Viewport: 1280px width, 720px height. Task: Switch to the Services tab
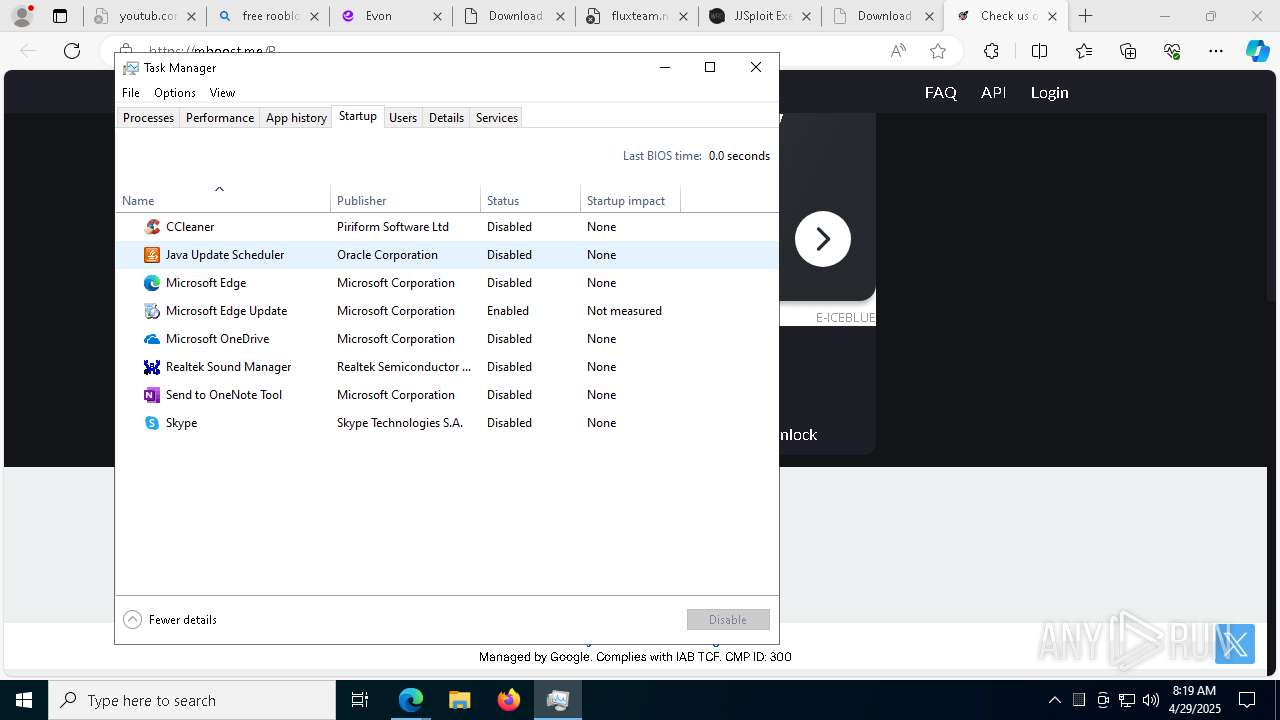[497, 118]
